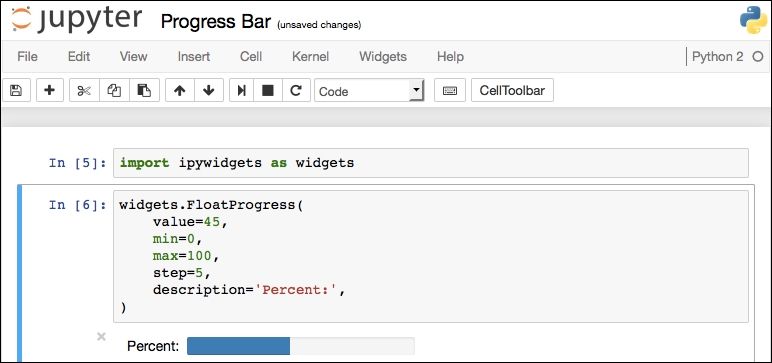Click the Progress Bar notebook title

(x=216, y=22)
